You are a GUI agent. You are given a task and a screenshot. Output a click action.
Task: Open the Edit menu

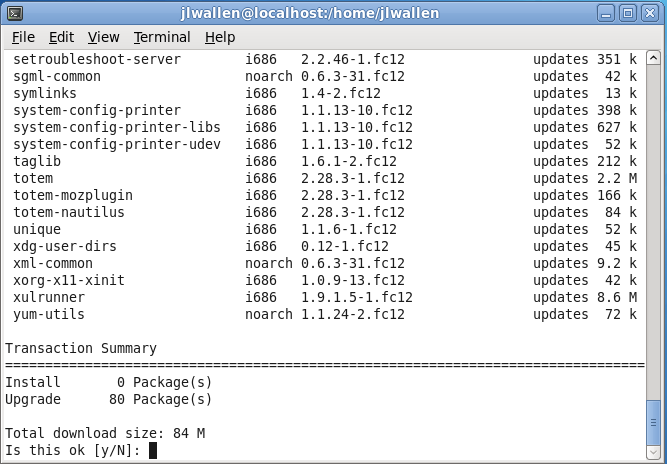click(61, 37)
